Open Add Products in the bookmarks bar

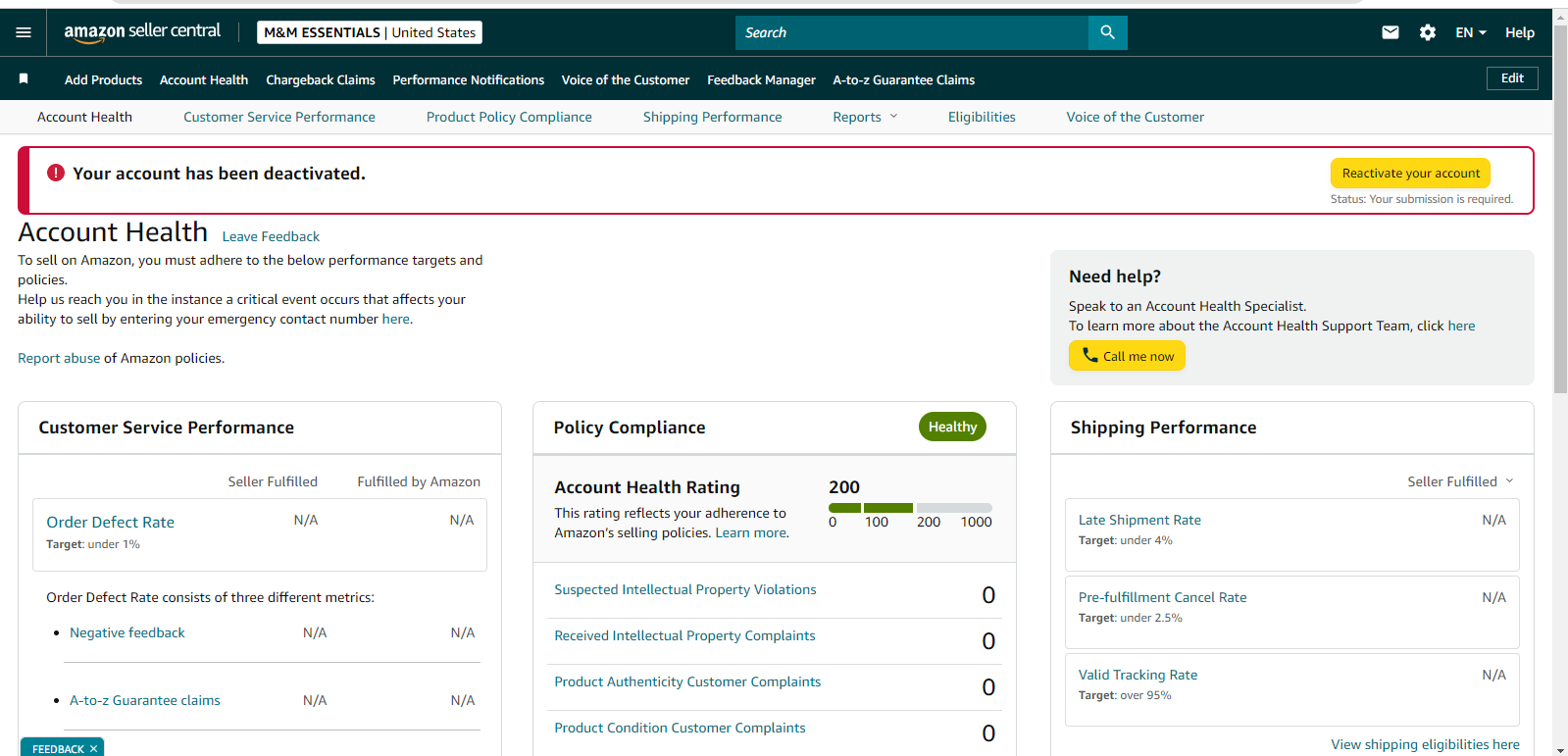[x=103, y=80]
